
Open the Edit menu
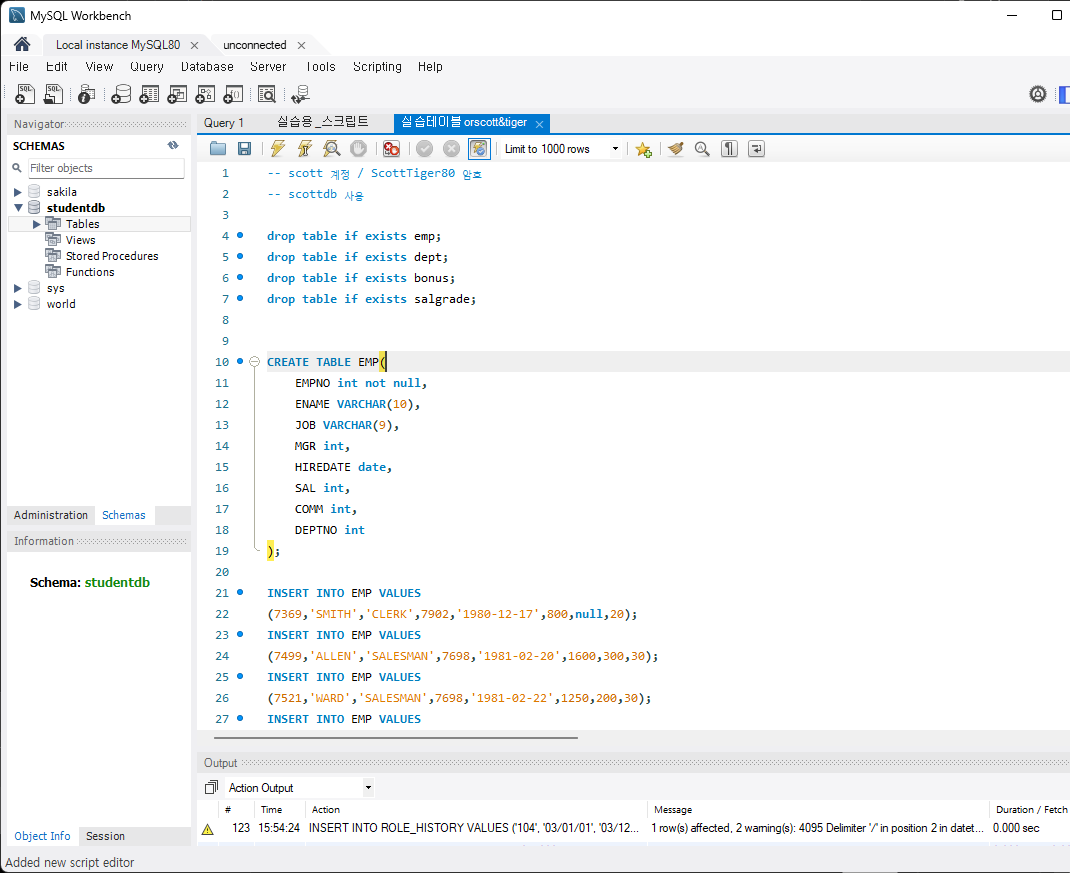(57, 66)
